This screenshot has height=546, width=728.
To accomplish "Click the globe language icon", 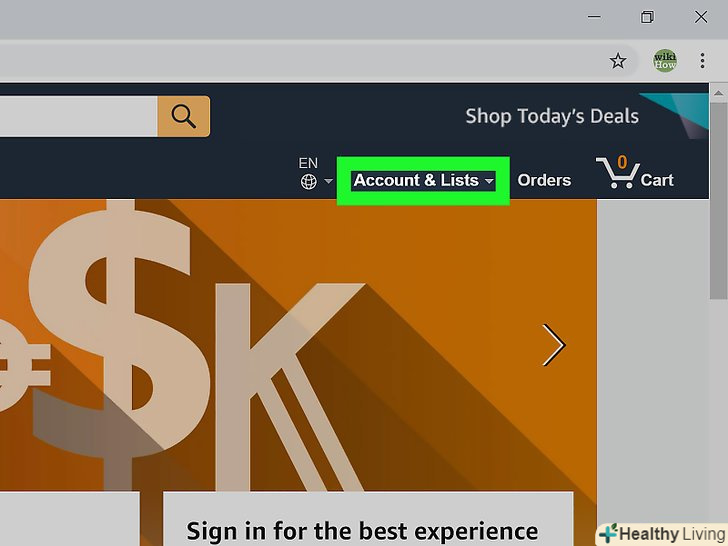I will pyautogui.click(x=309, y=181).
